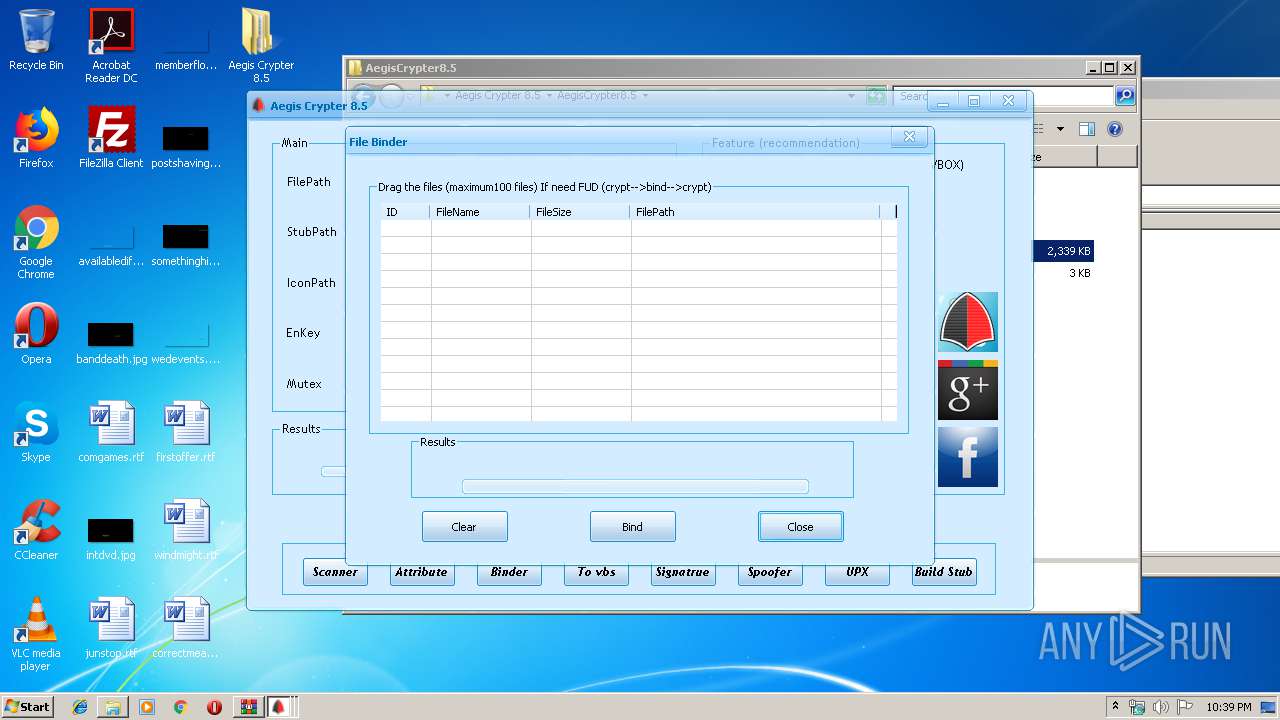Open availabledif... desktop file
The width and height of the screenshot is (1280, 720).
pyautogui.click(x=111, y=244)
